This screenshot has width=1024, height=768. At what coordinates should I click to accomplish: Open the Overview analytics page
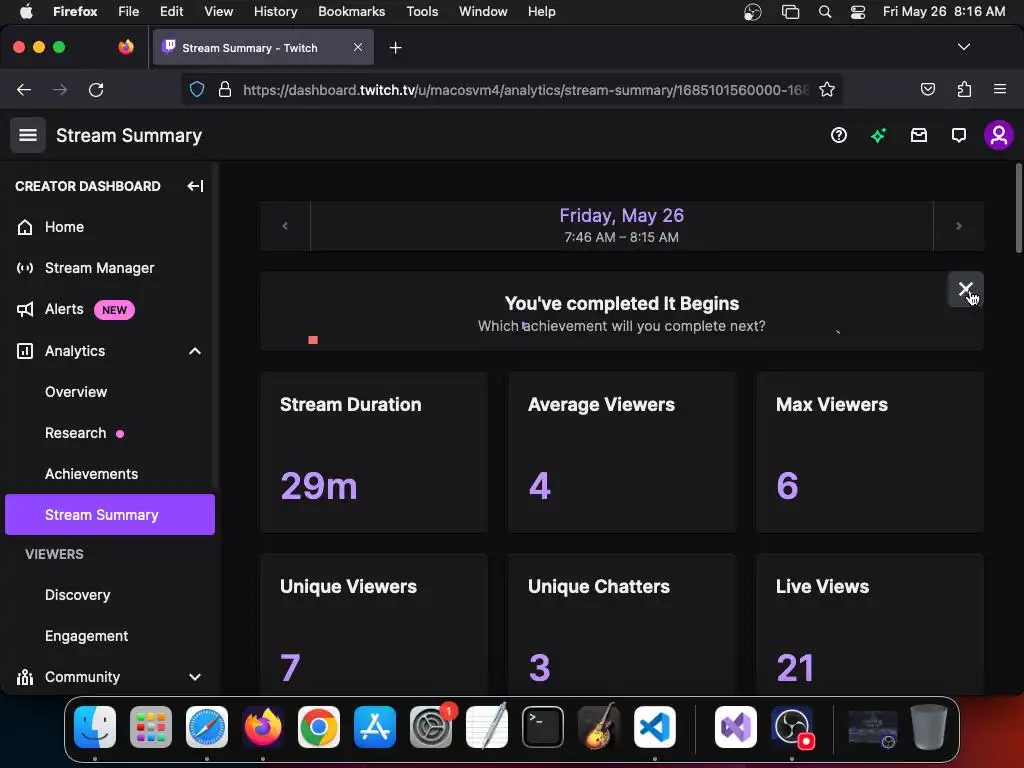(x=76, y=392)
